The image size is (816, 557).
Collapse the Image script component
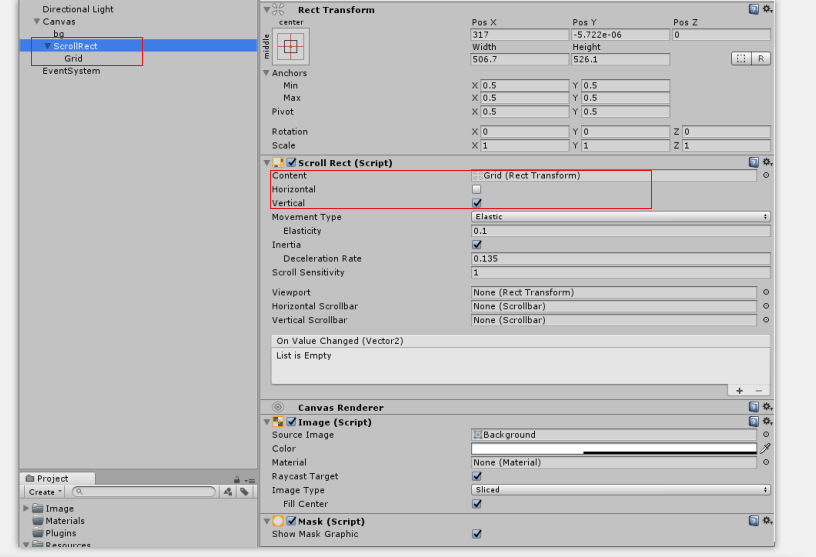266,422
